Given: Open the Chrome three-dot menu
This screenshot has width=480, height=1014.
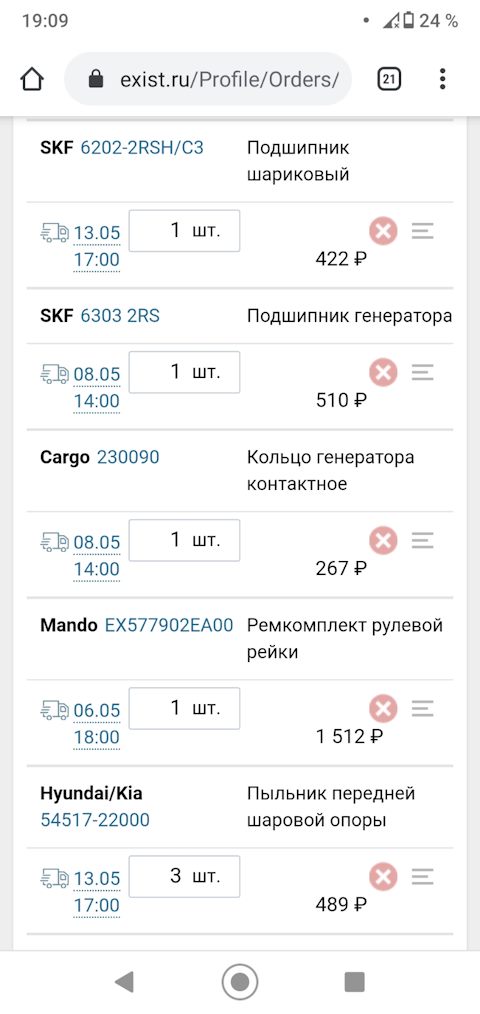Looking at the screenshot, I should (442, 79).
